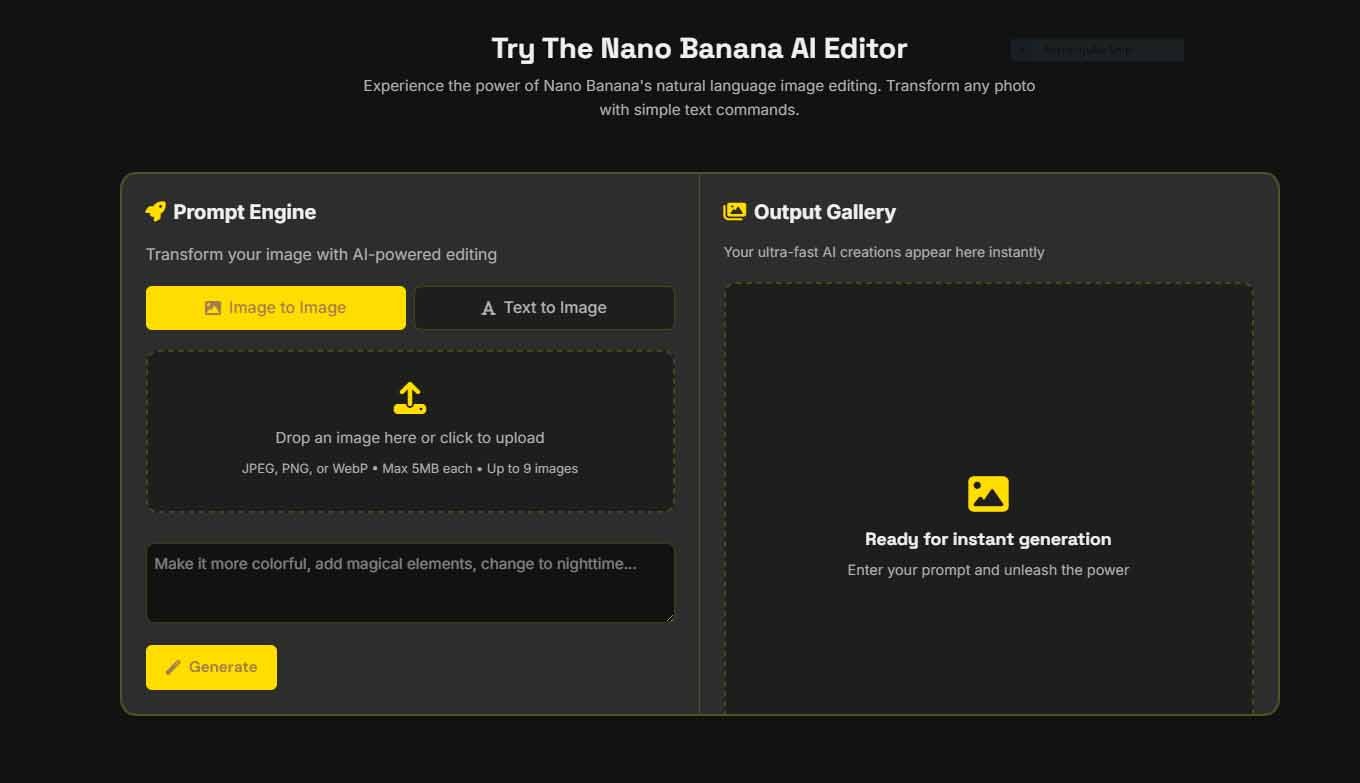Click the 'Try The Nano Banana AI Editor' title
The width and height of the screenshot is (1360, 783).
pyautogui.click(x=699, y=48)
